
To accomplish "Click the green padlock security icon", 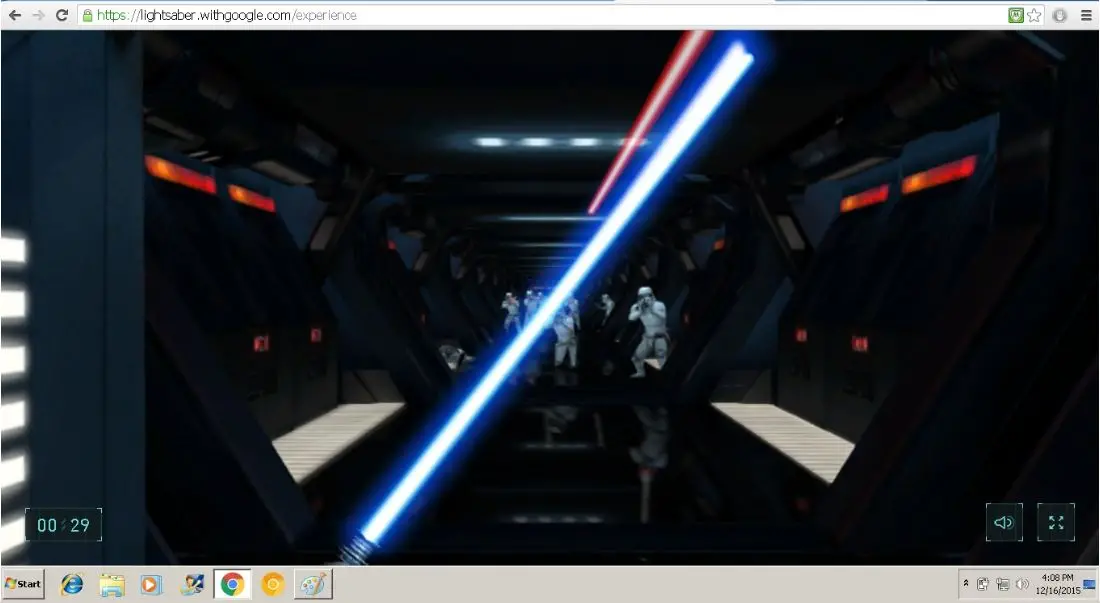I will (88, 15).
